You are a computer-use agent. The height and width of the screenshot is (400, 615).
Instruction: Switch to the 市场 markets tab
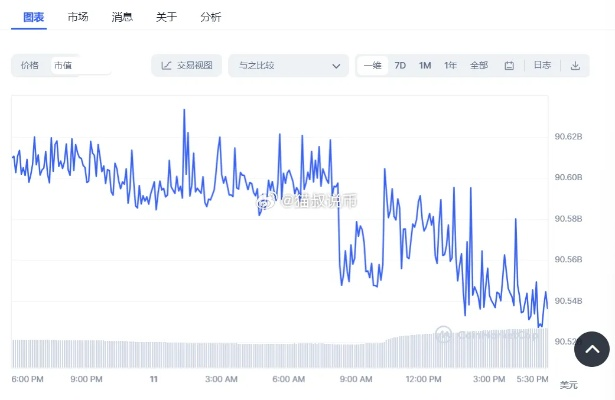(x=77, y=17)
